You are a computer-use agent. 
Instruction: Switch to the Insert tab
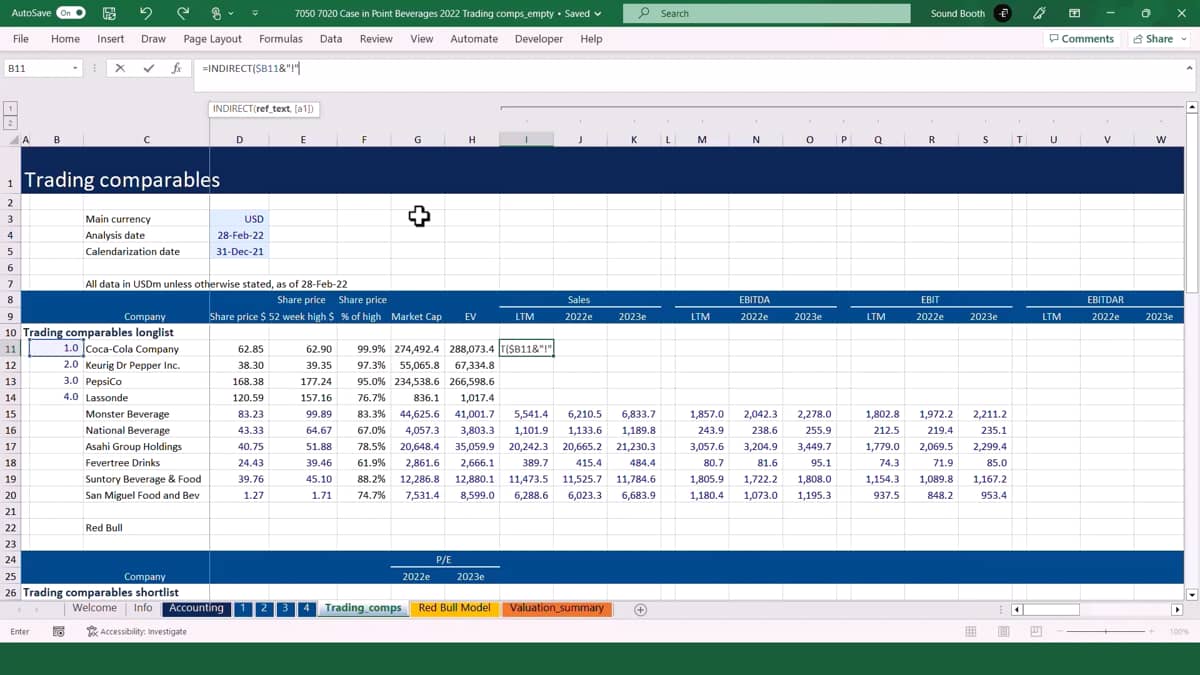[111, 39]
